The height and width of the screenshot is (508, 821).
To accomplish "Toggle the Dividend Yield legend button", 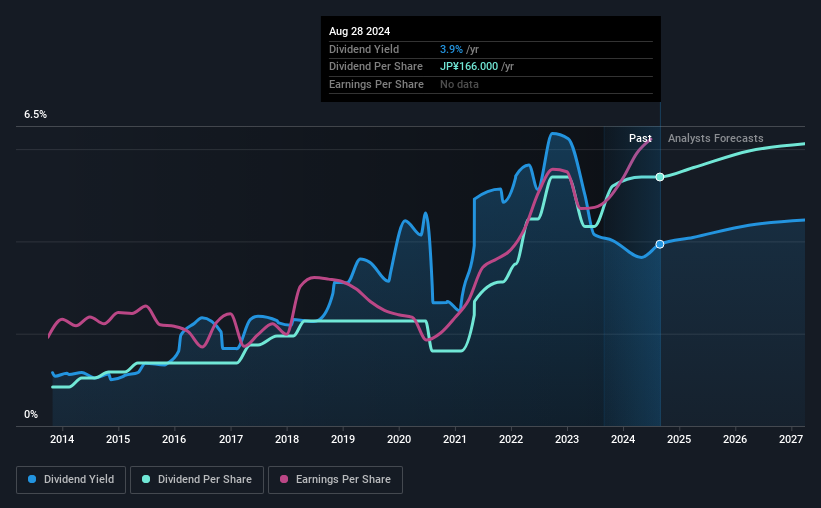I will pos(71,480).
